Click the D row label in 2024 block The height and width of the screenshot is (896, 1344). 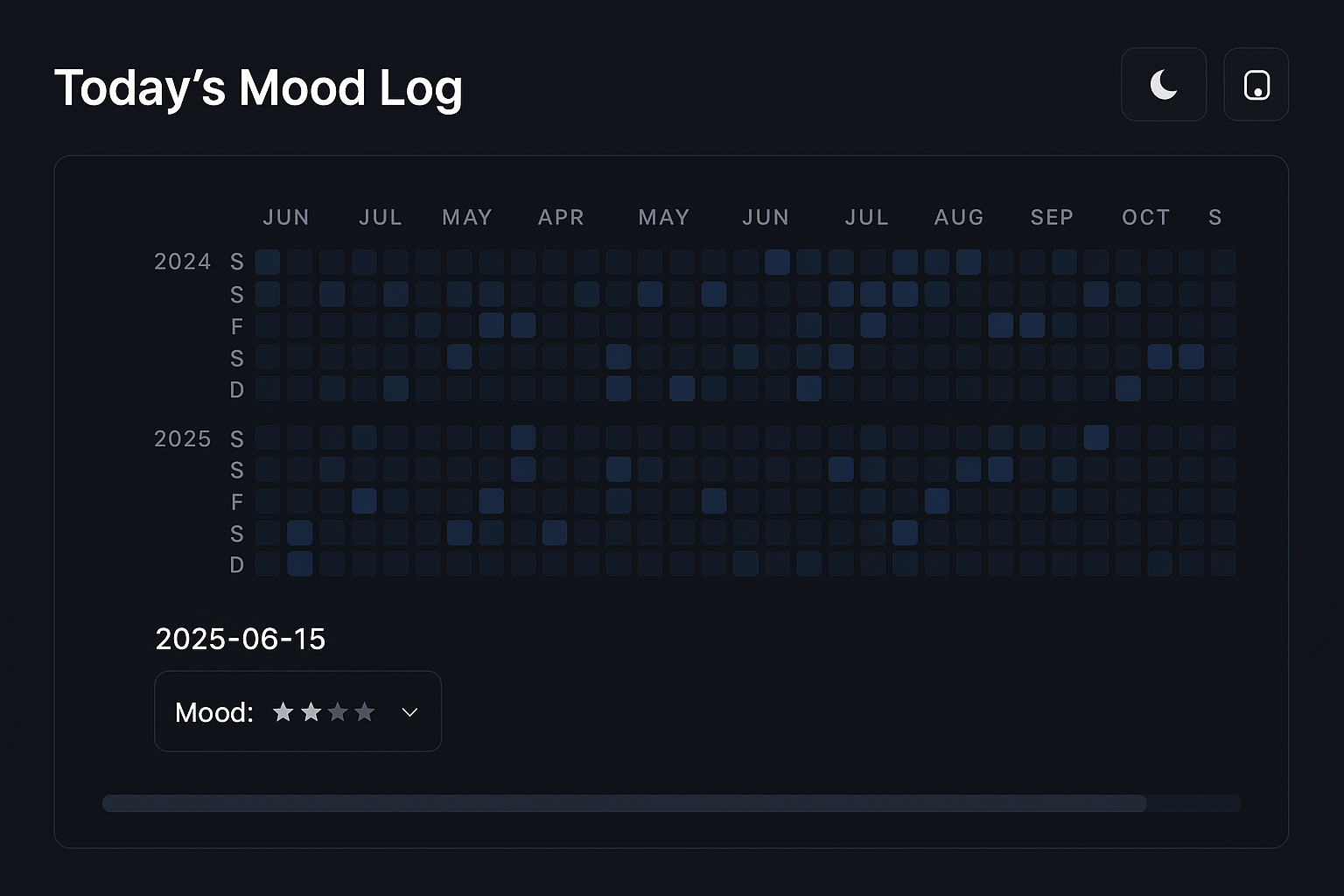click(237, 389)
